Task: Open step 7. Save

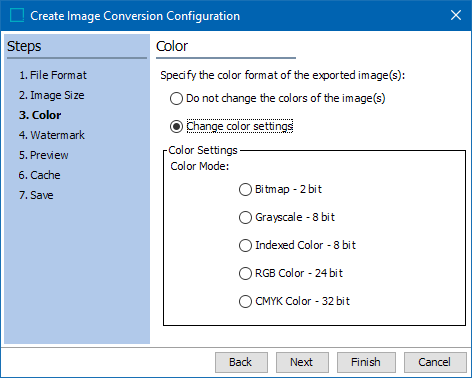Action: click(36, 195)
